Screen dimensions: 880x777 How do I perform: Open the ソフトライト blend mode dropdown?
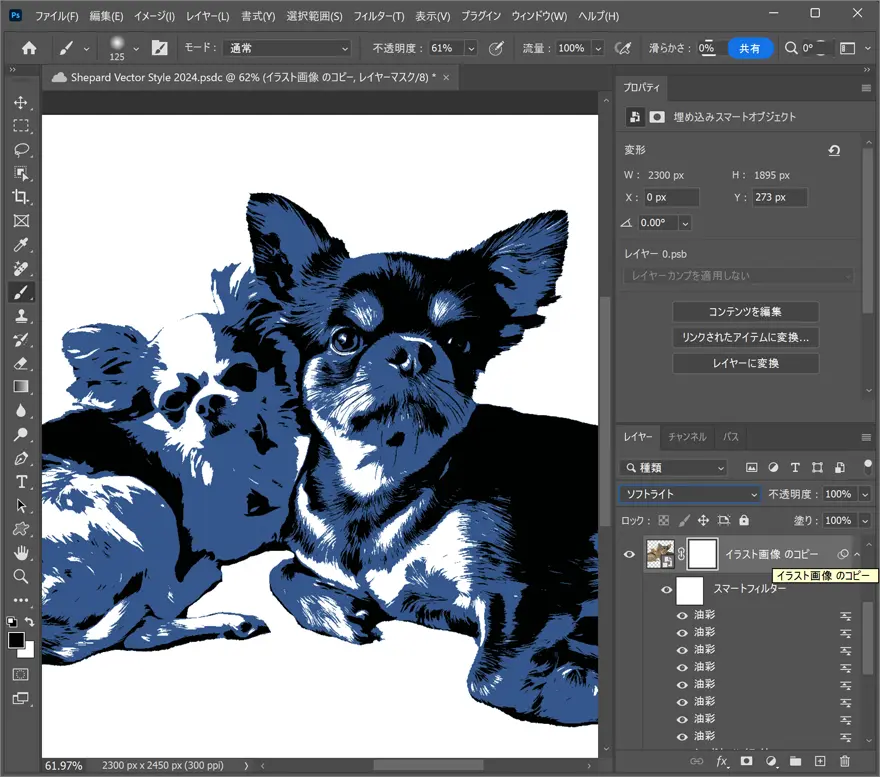coord(690,494)
